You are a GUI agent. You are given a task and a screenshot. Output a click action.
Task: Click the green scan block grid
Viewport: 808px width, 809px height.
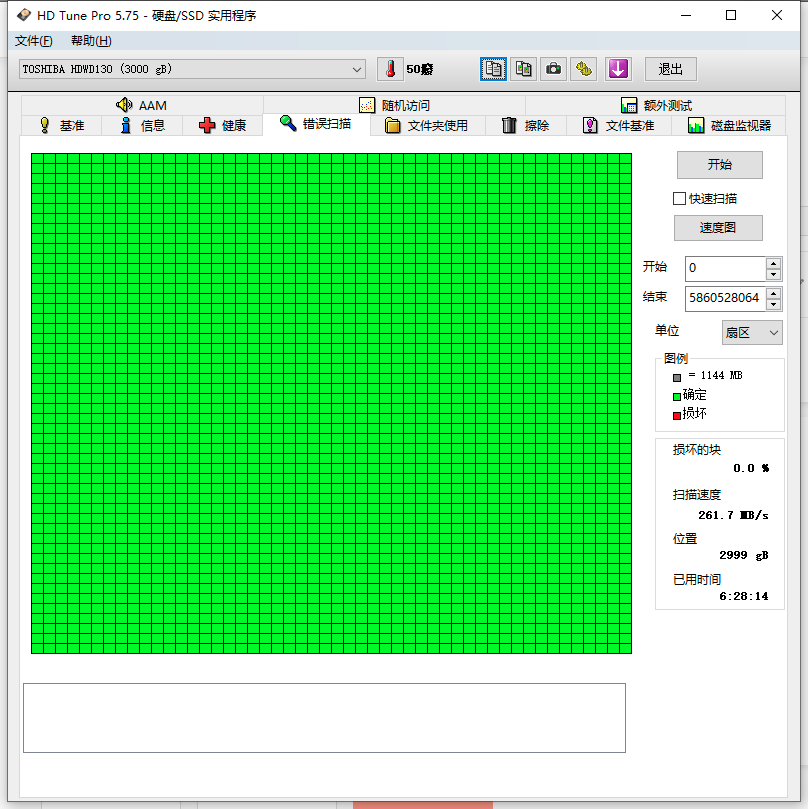[x=331, y=403]
